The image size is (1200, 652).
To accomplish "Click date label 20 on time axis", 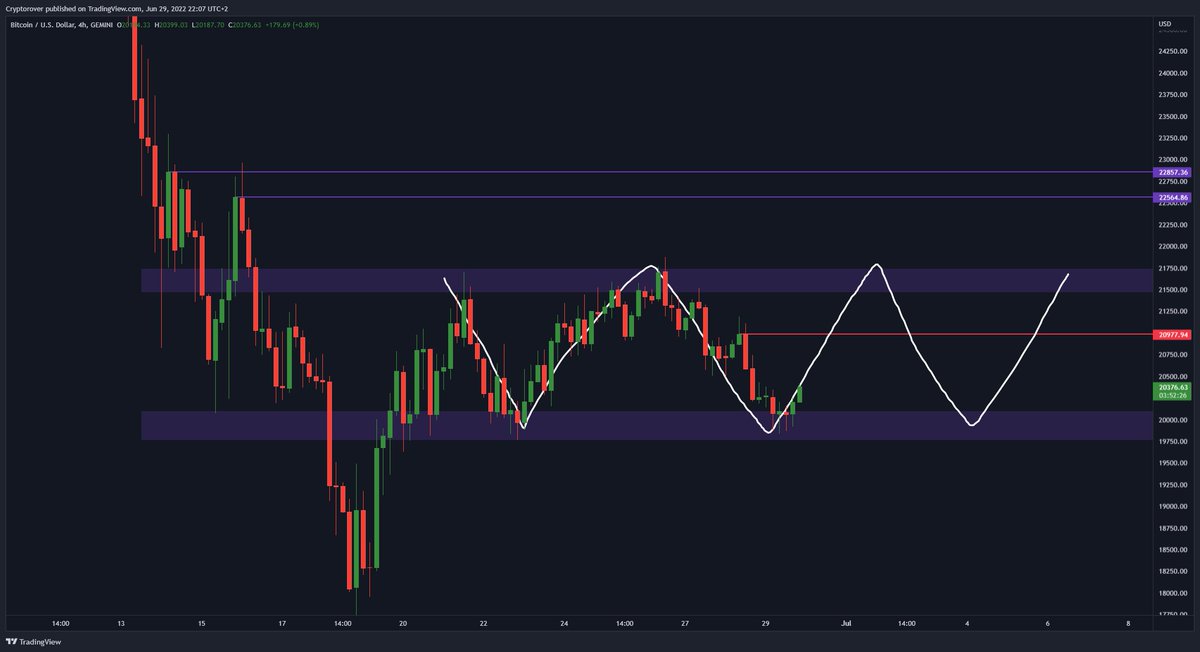I will (403, 623).
